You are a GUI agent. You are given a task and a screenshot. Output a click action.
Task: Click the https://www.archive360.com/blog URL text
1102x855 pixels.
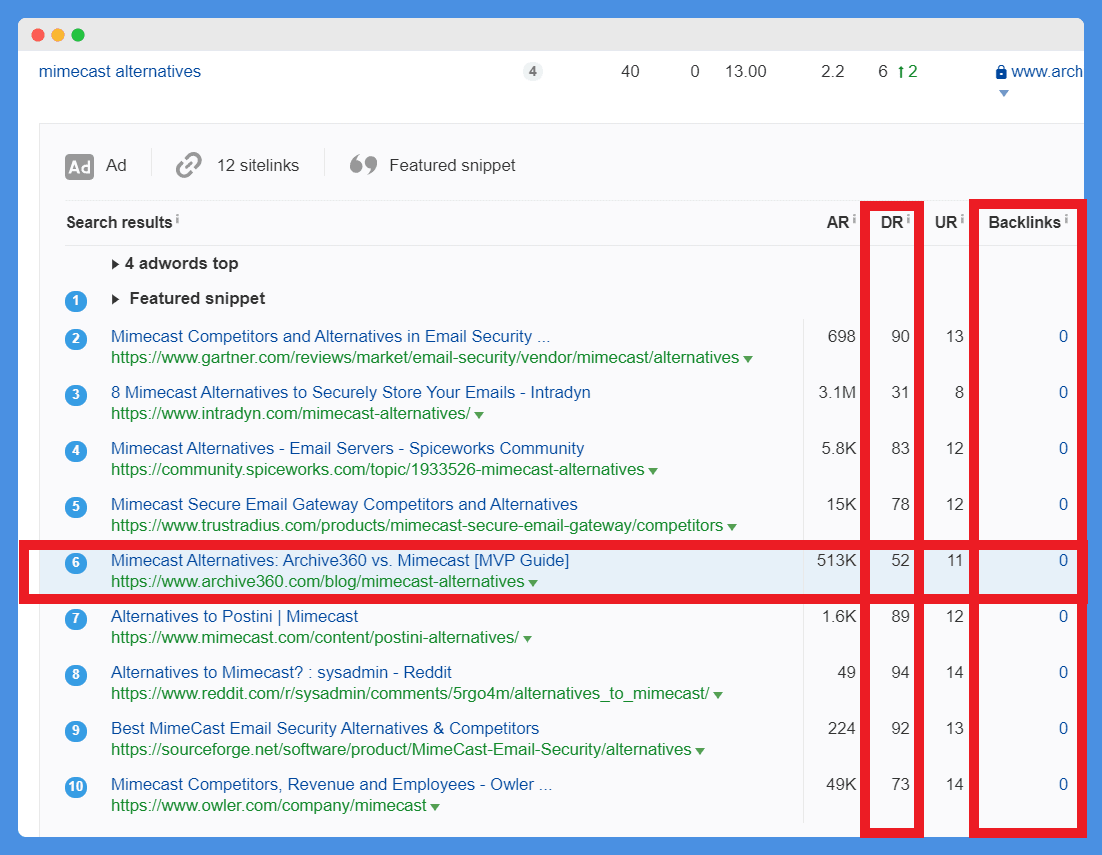318,582
